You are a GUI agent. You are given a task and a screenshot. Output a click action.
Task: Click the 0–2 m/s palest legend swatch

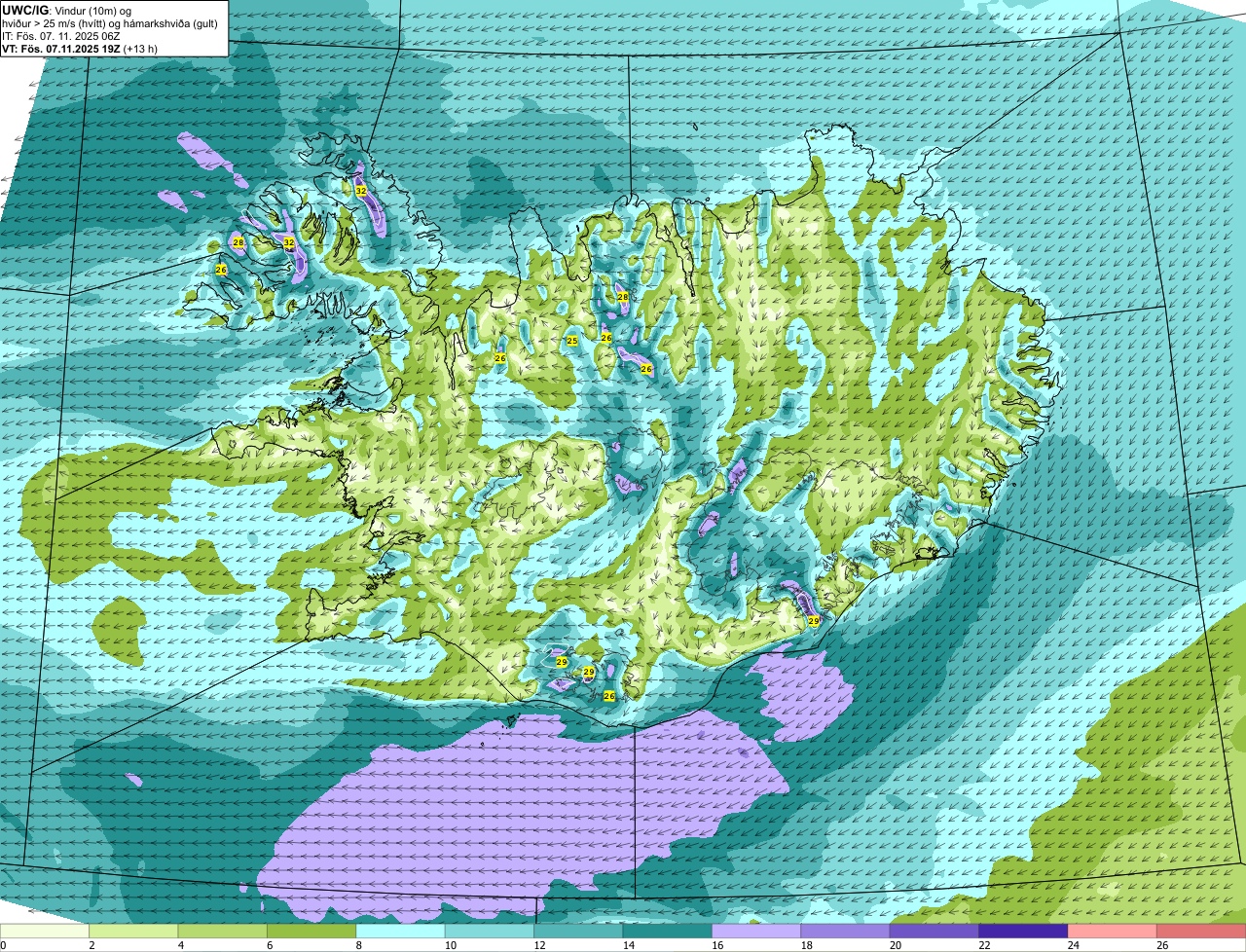tap(45, 932)
